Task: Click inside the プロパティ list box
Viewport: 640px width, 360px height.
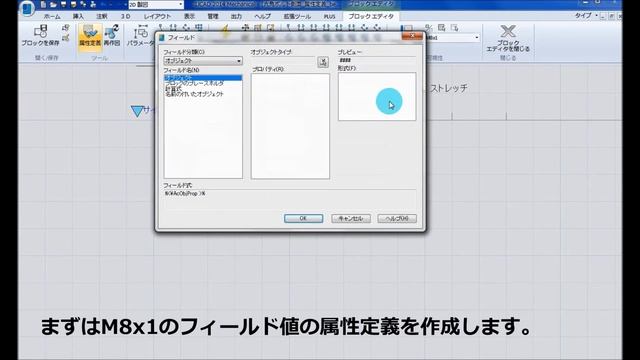Action: pos(290,126)
